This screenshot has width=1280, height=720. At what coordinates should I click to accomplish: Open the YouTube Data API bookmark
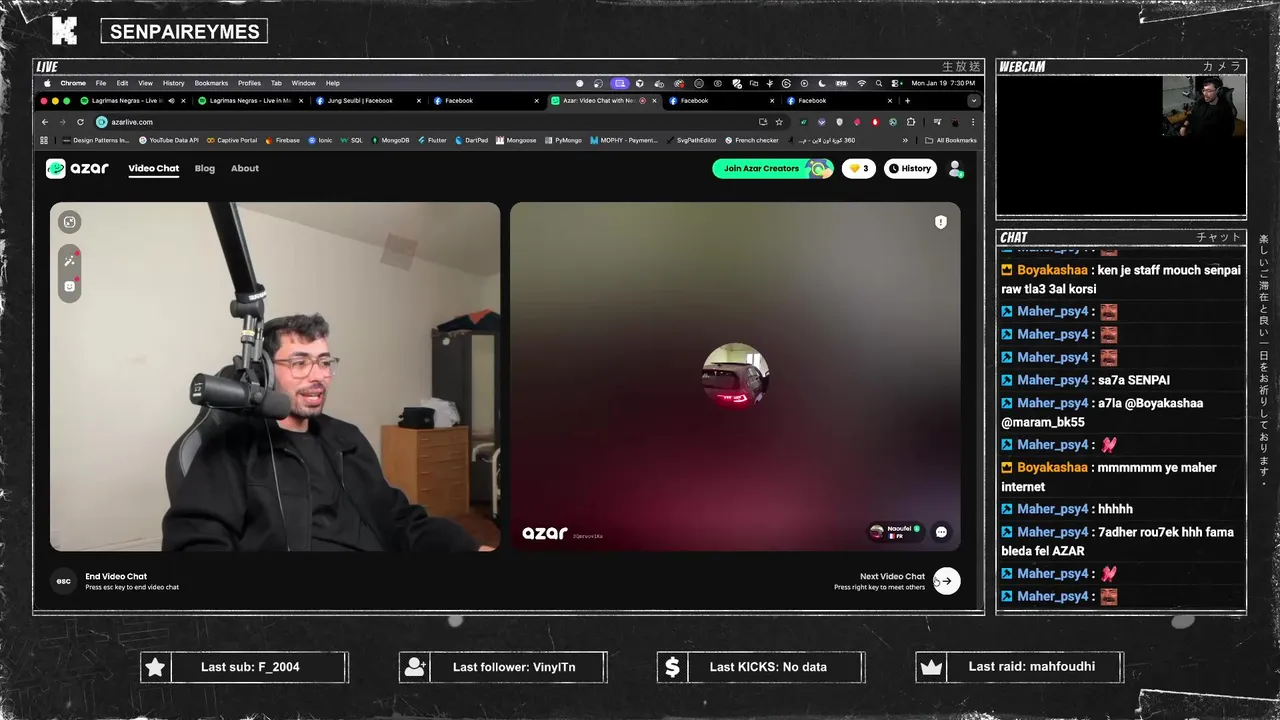tap(169, 140)
